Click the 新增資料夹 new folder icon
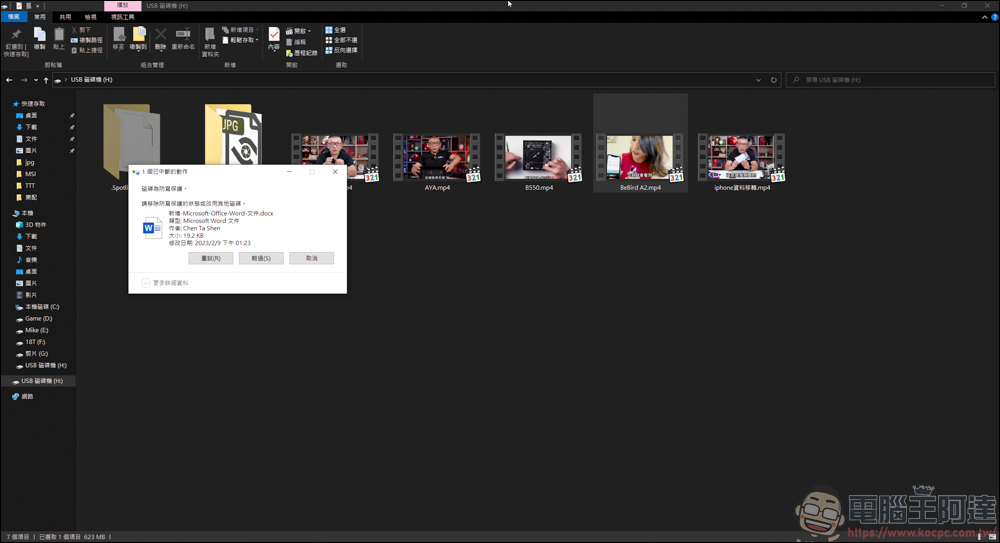1000x543 pixels. tap(210, 36)
